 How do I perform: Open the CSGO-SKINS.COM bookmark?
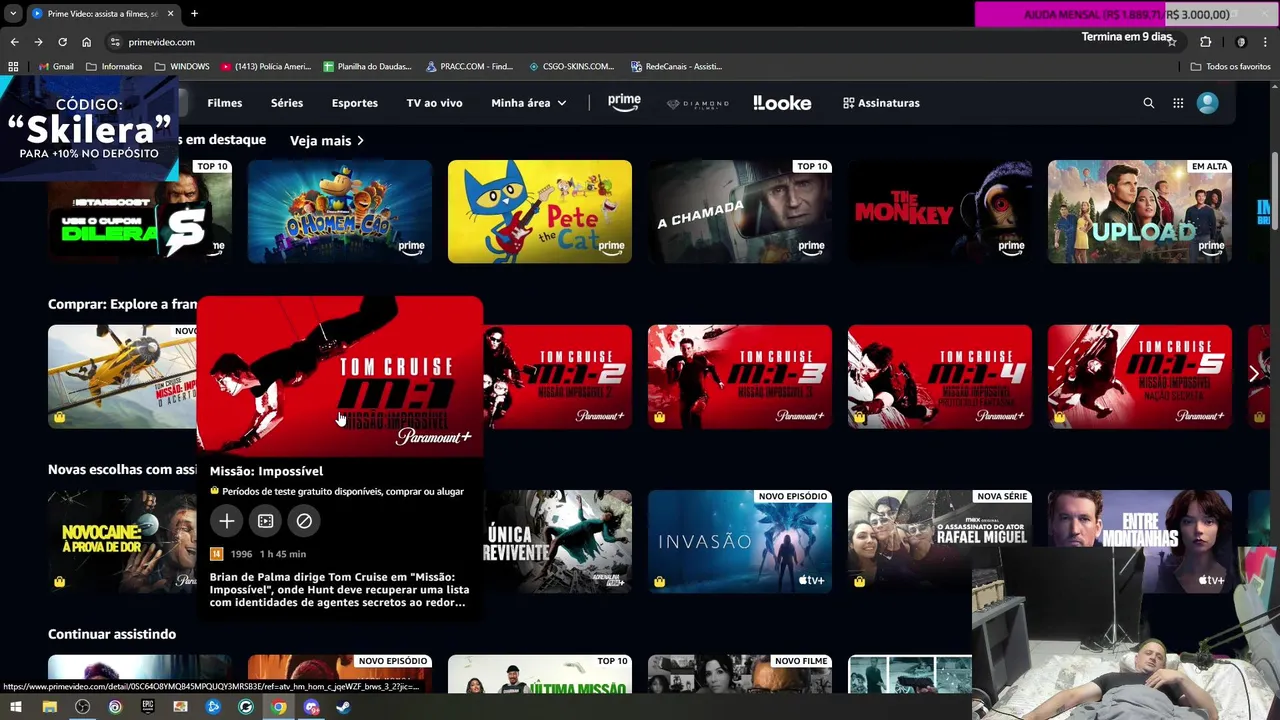[571, 66]
